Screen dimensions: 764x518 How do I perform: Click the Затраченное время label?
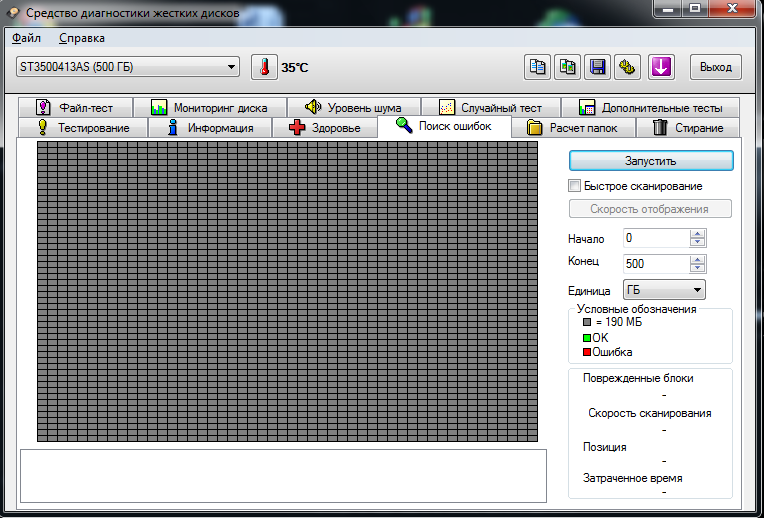click(632, 478)
